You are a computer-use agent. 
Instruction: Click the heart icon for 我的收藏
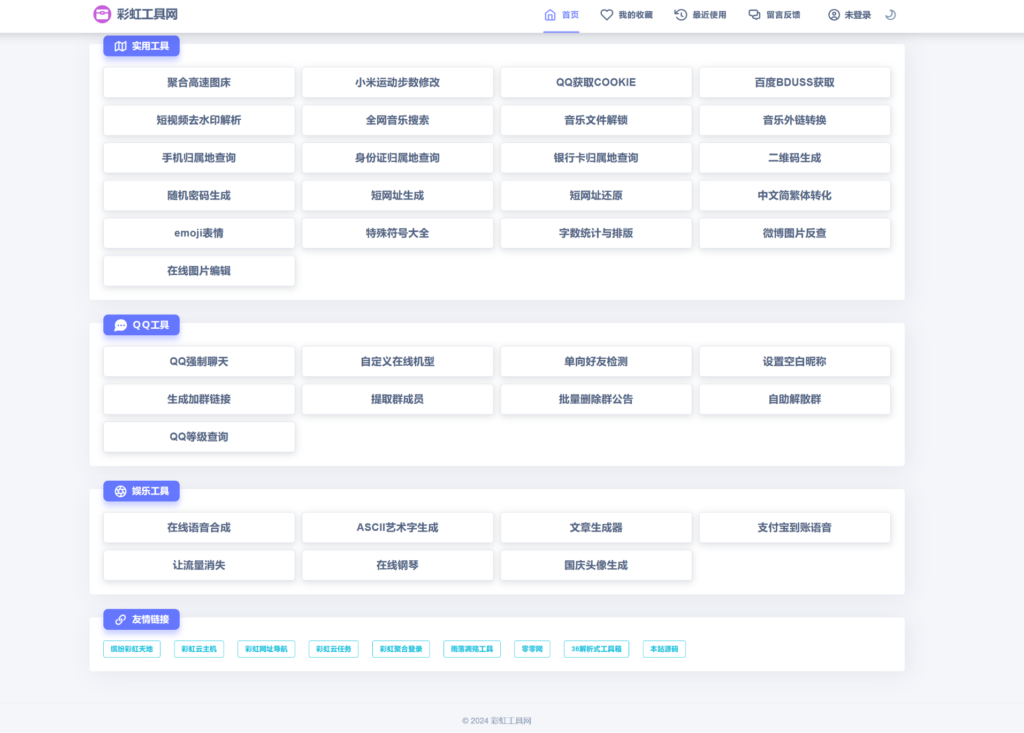click(x=606, y=15)
